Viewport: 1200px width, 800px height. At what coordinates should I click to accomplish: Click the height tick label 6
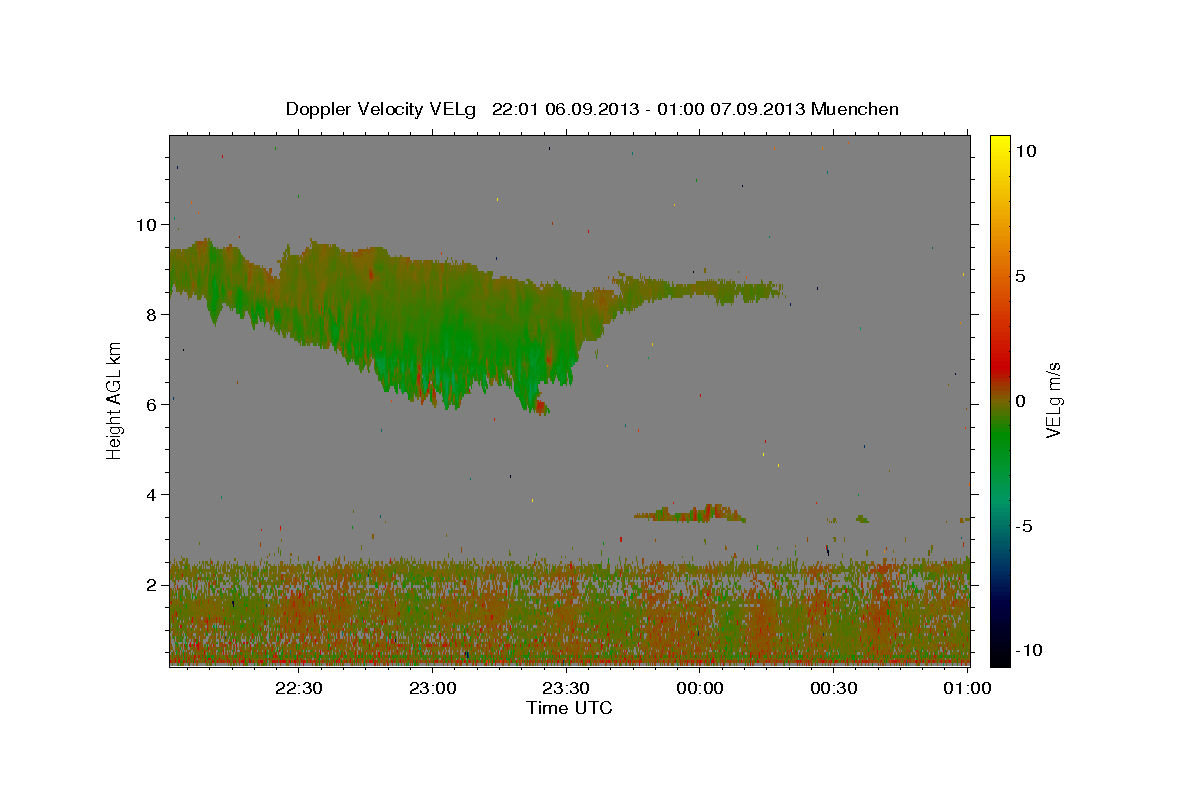coord(152,404)
